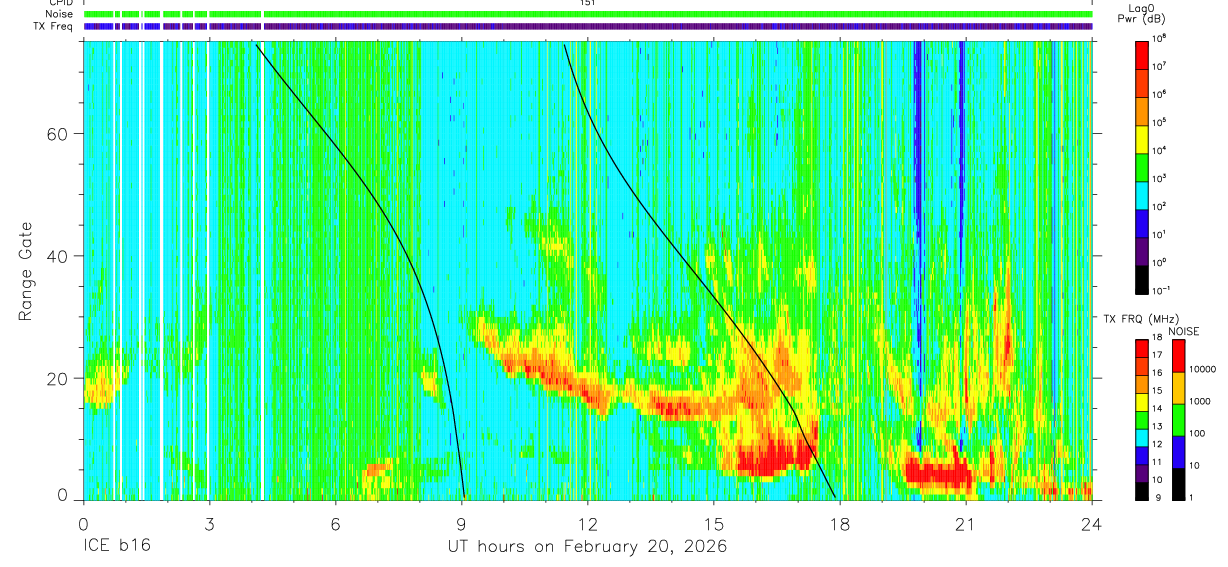Click the green Noise strip above the plot
This screenshot has height=567, width=1228.
[588, 14]
